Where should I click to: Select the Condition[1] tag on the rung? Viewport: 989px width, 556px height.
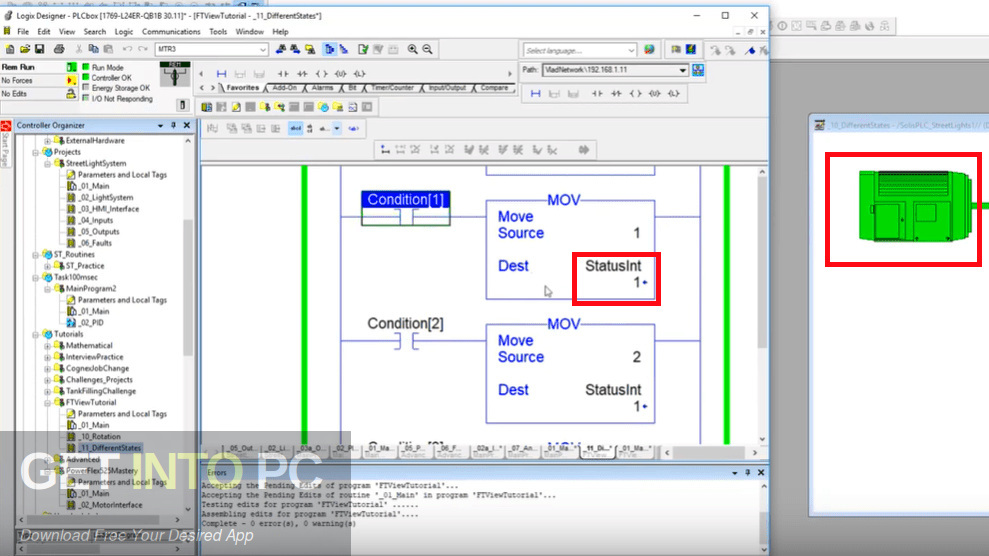pyautogui.click(x=406, y=199)
